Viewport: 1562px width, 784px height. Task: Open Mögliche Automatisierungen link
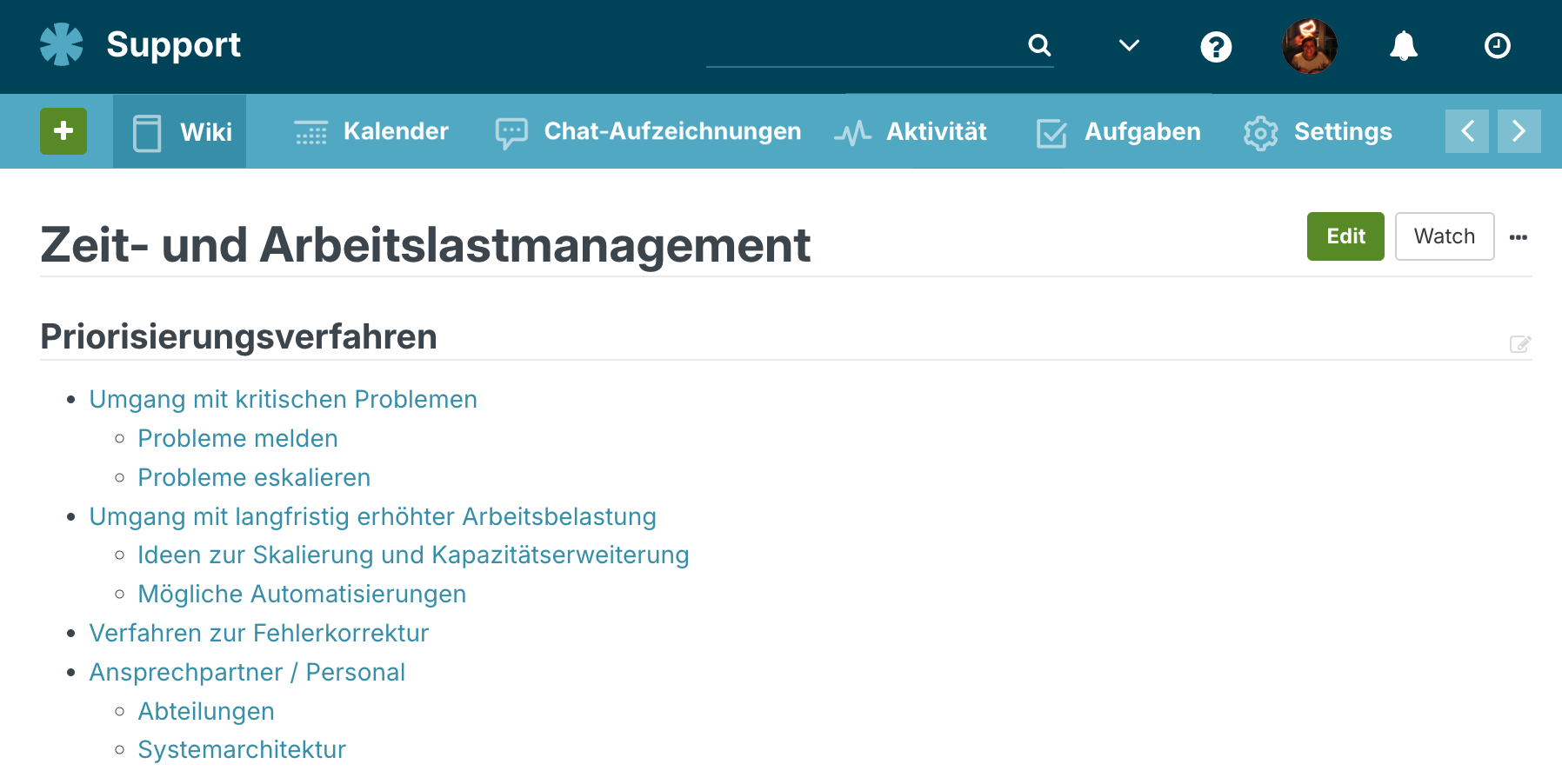click(303, 594)
